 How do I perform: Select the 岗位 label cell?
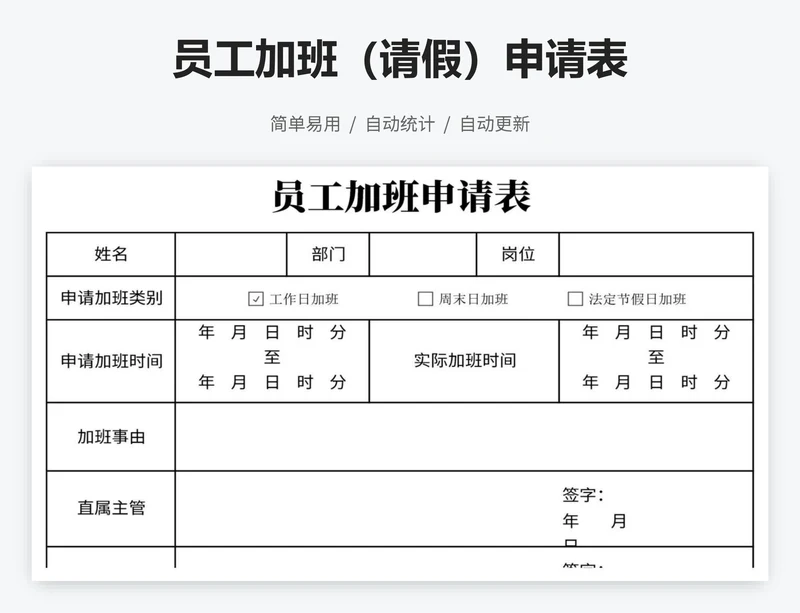click(x=518, y=254)
